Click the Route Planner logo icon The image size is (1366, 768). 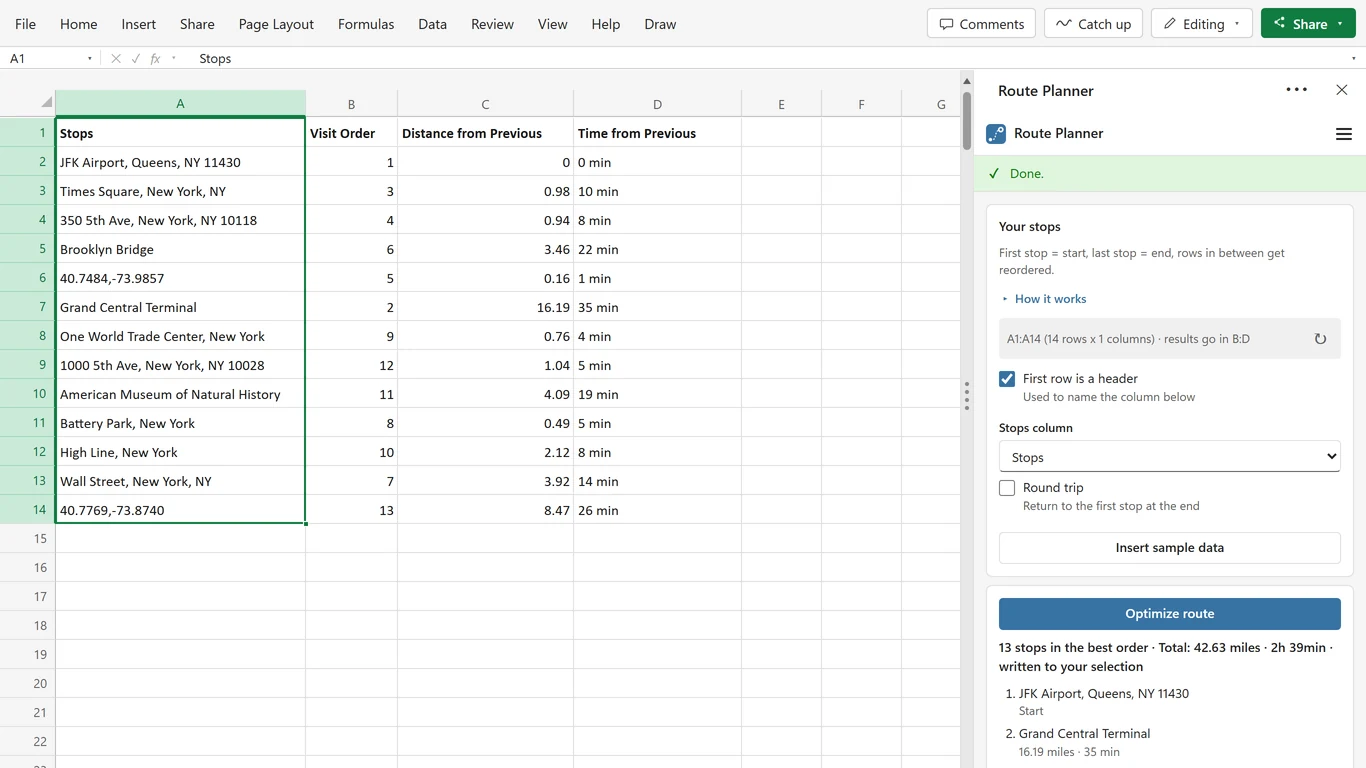point(995,134)
